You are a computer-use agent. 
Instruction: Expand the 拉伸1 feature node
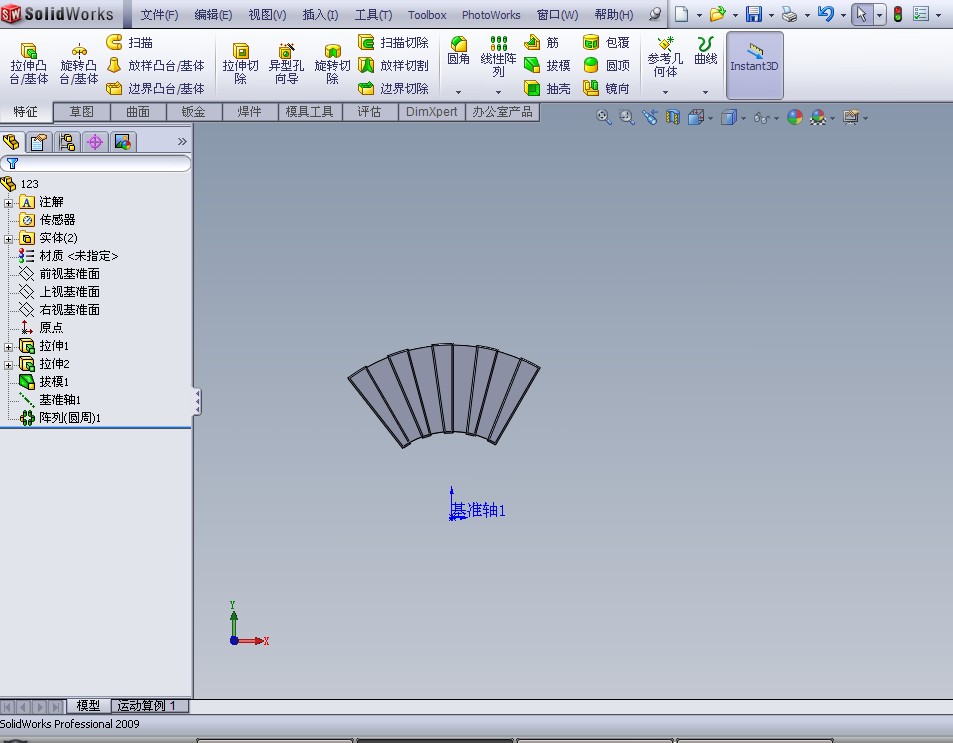pos(8,347)
